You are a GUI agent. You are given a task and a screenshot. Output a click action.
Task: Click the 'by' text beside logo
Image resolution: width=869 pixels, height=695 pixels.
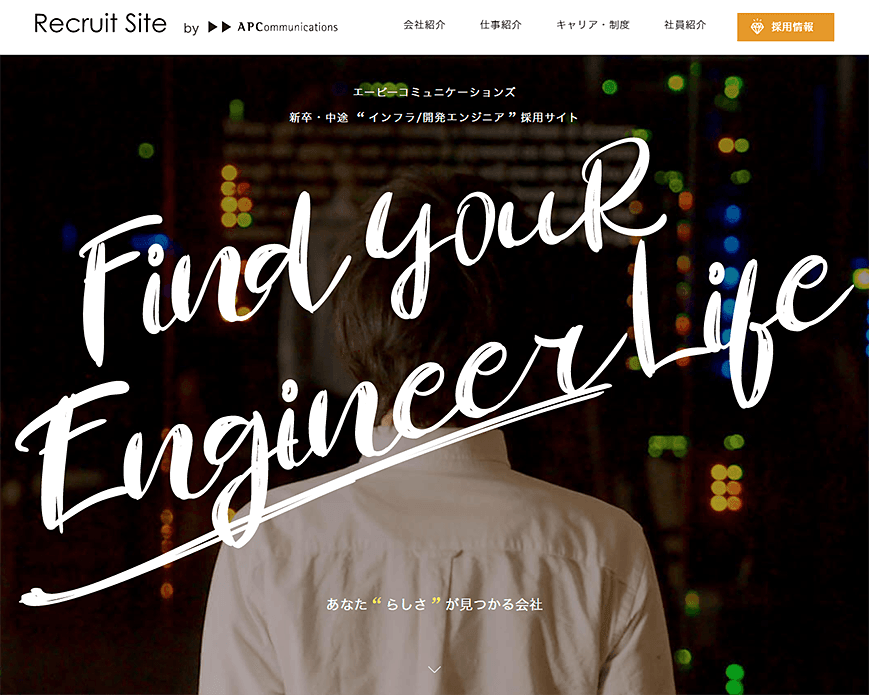click(191, 28)
